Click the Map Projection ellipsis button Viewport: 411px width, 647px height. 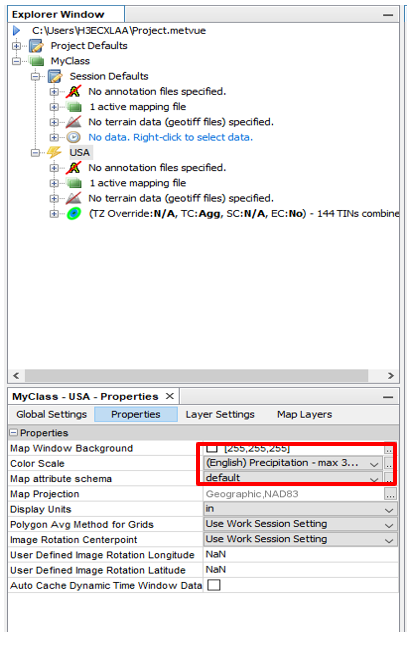pos(390,494)
